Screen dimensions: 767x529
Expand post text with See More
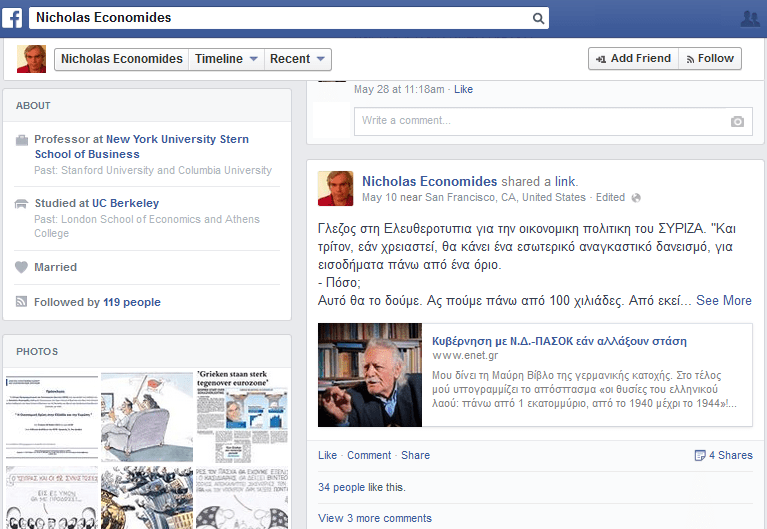coord(723,300)
